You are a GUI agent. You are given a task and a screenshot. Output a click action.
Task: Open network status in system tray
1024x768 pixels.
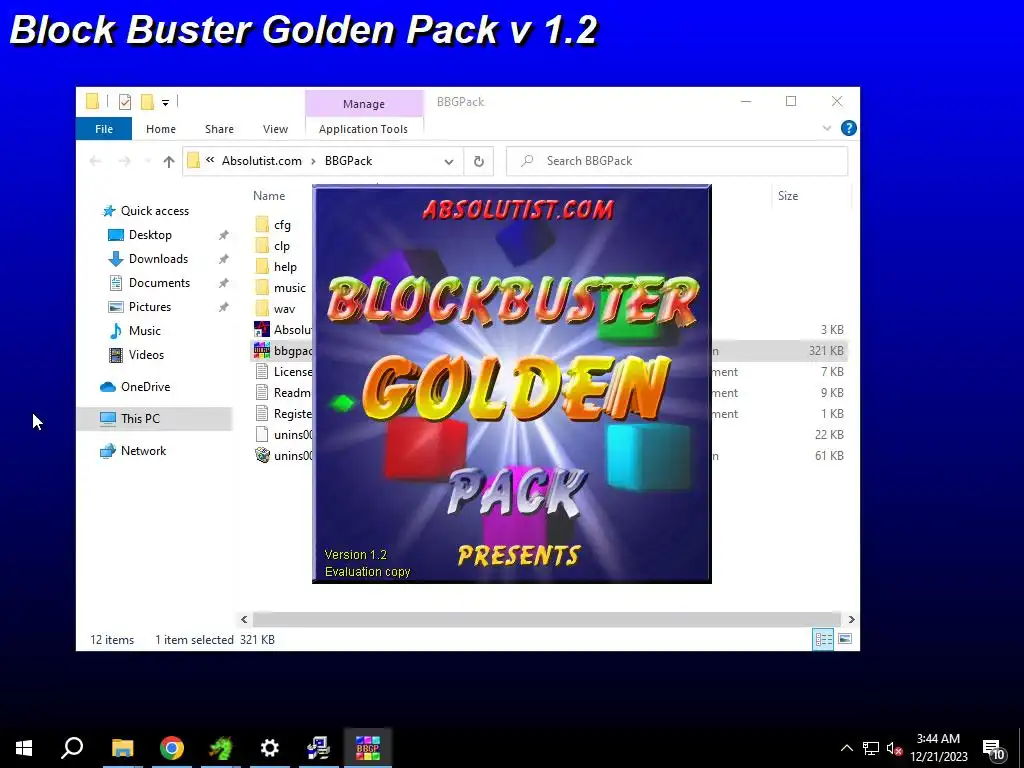pyautogui.click(x=871, y=748)
